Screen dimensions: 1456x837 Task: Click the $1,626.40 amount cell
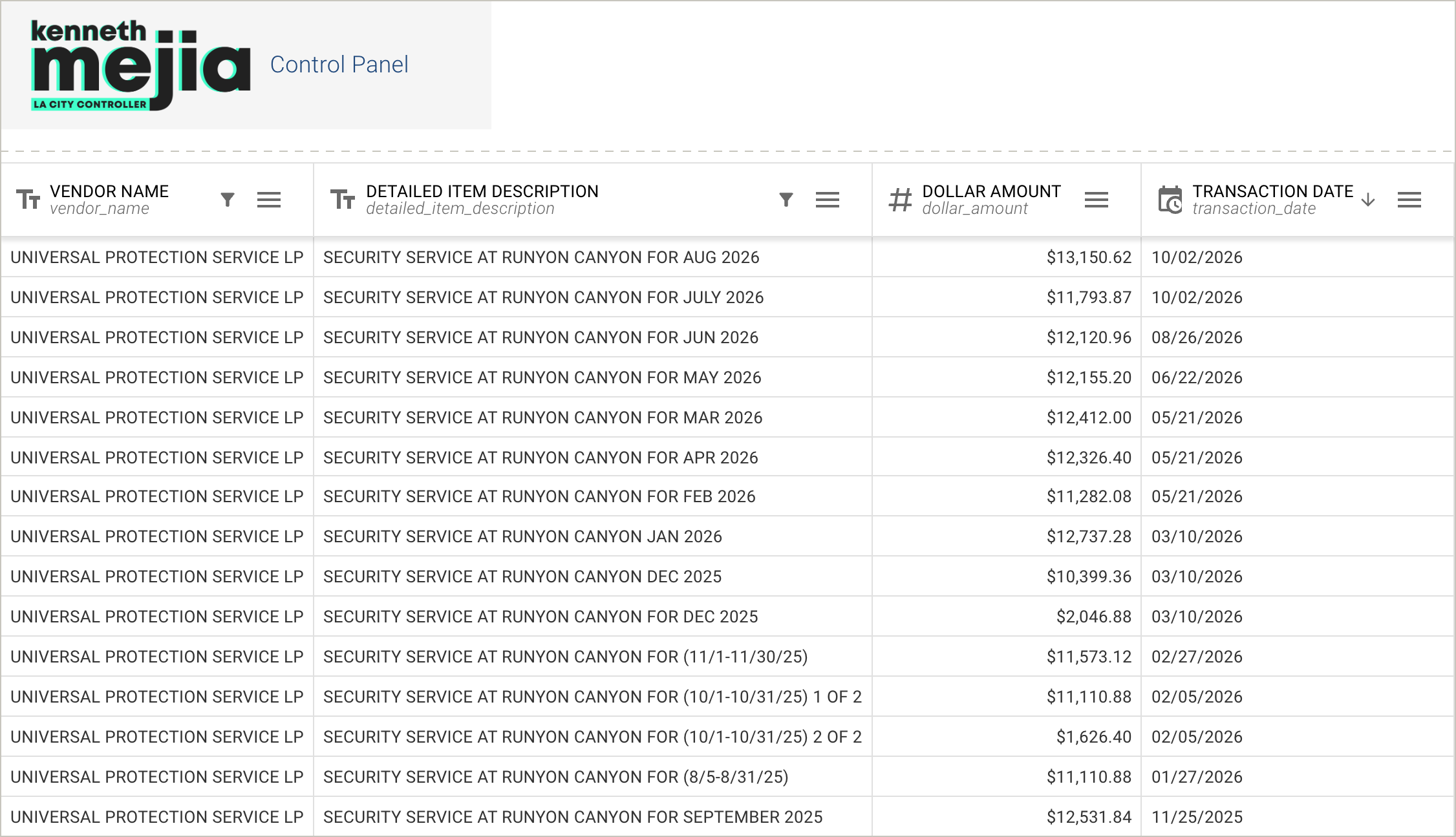pyautogui.click(x=1007, y=737)
